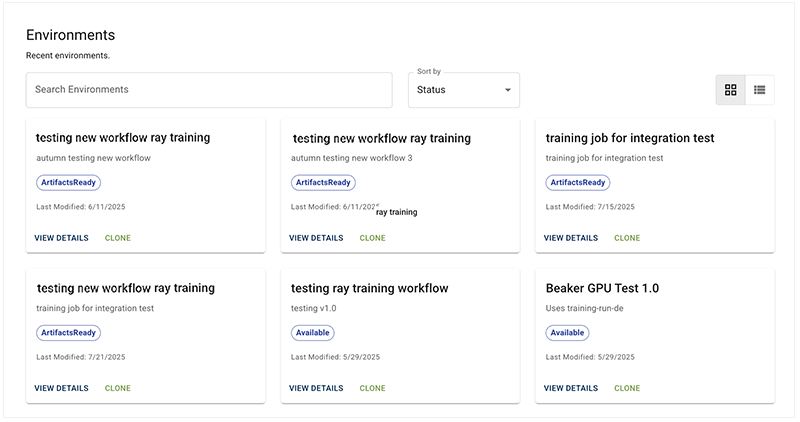Screen dimensions: 800x422
Task: View details of testing ray training workflow
Action: pos(316,388)
